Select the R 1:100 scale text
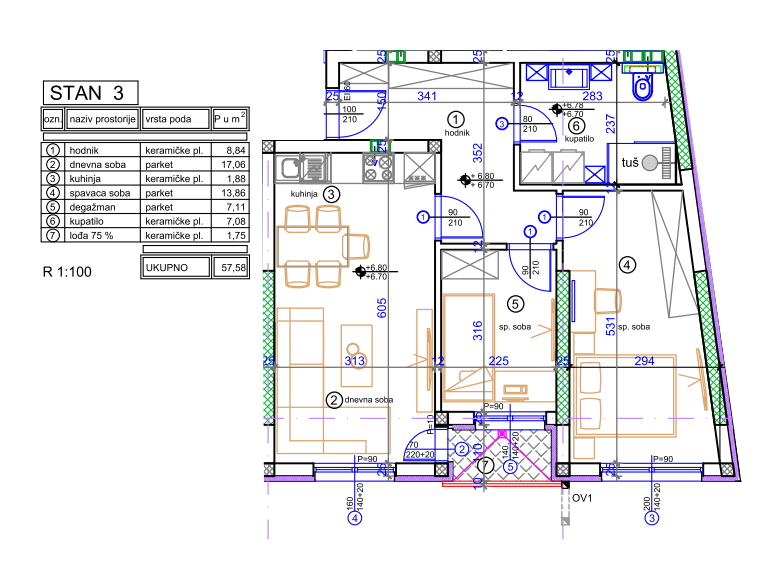 click(x=67, y=272)
